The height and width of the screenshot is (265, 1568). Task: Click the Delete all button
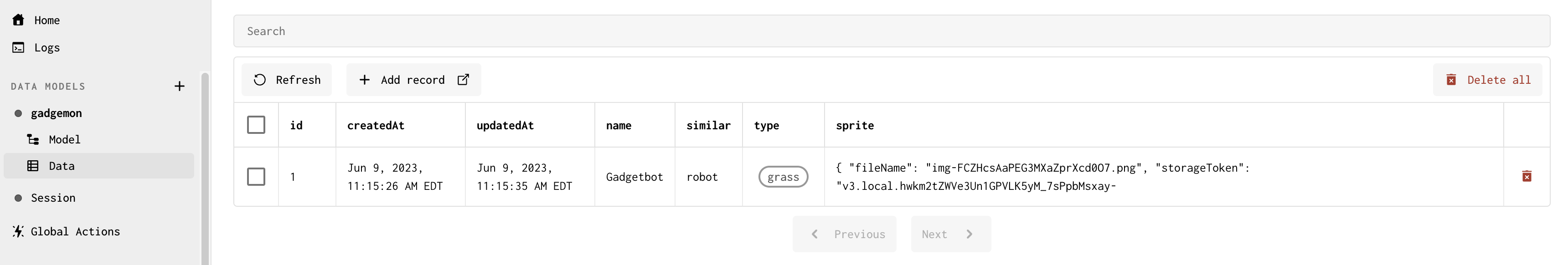tap(1488, 80)
